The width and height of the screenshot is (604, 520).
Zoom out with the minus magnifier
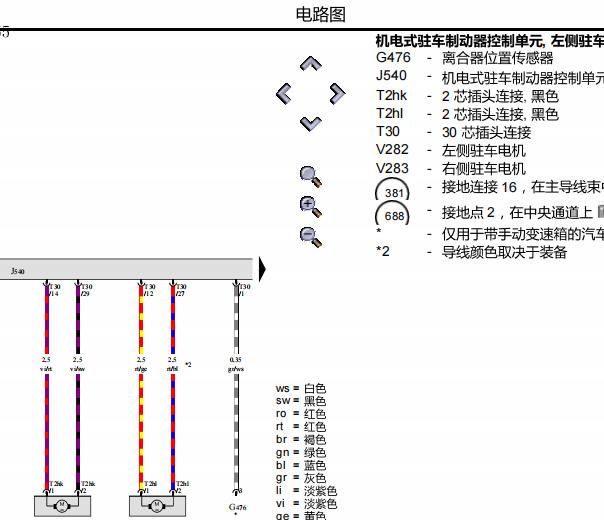310,237
